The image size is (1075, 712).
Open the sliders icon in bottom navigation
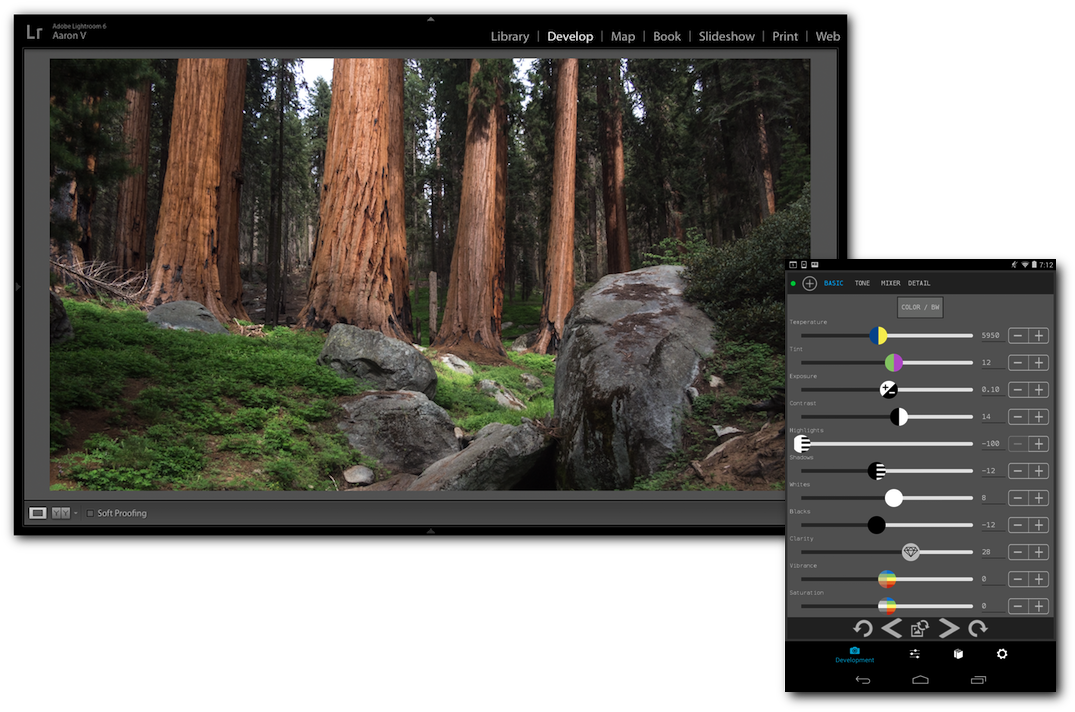click(x=915, y=654)
